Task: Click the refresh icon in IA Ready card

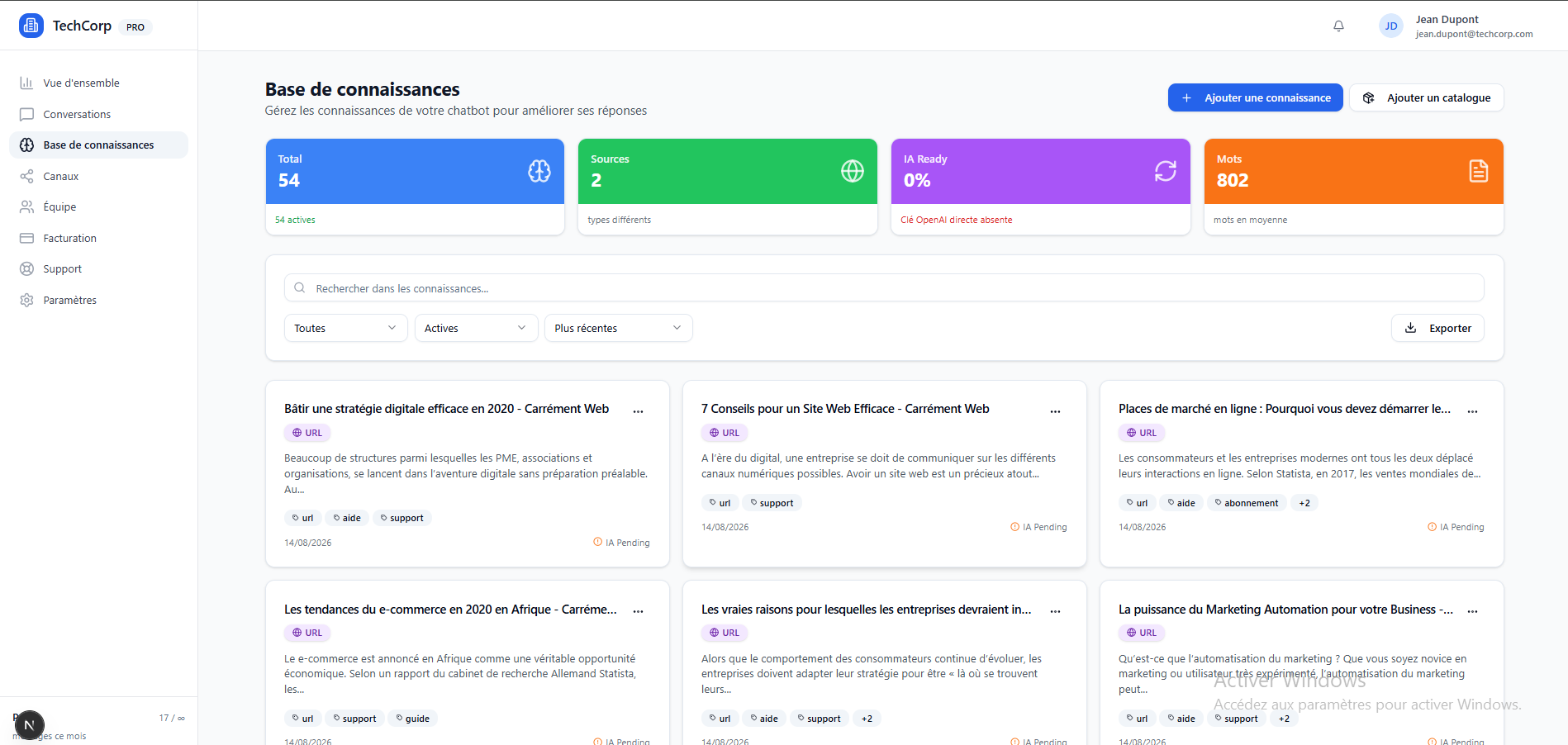Action: coord(1166,171)
